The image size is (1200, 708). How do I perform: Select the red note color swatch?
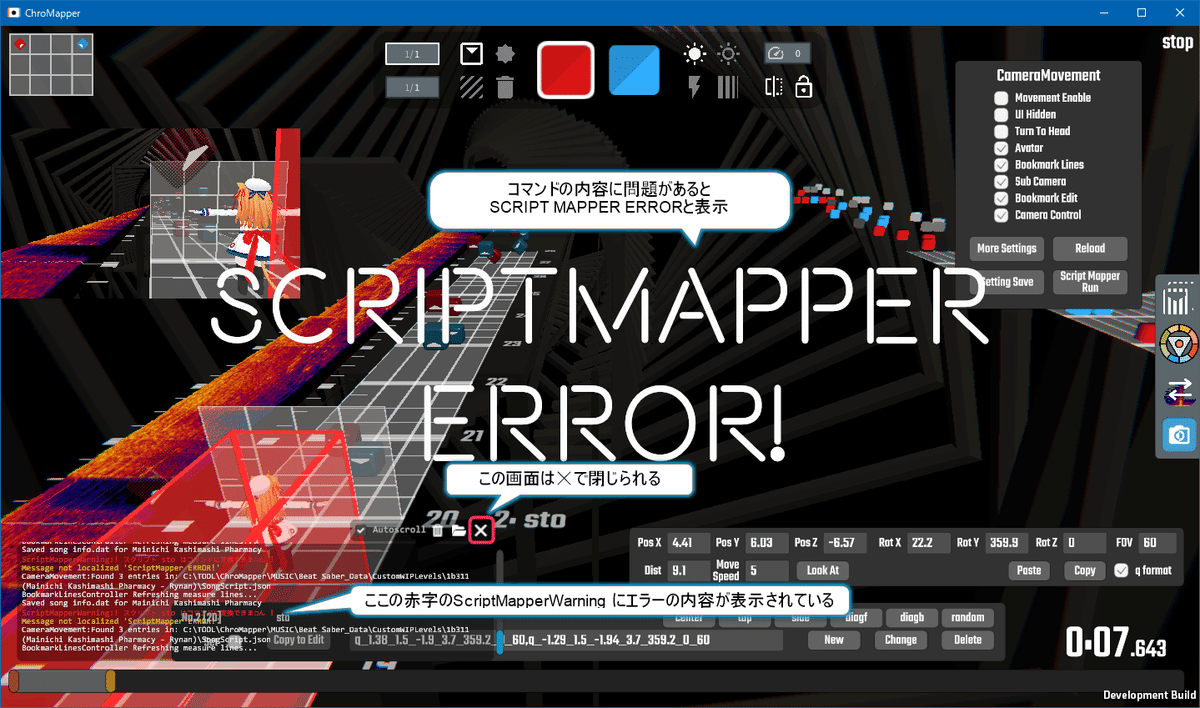[x=566, y=70]
